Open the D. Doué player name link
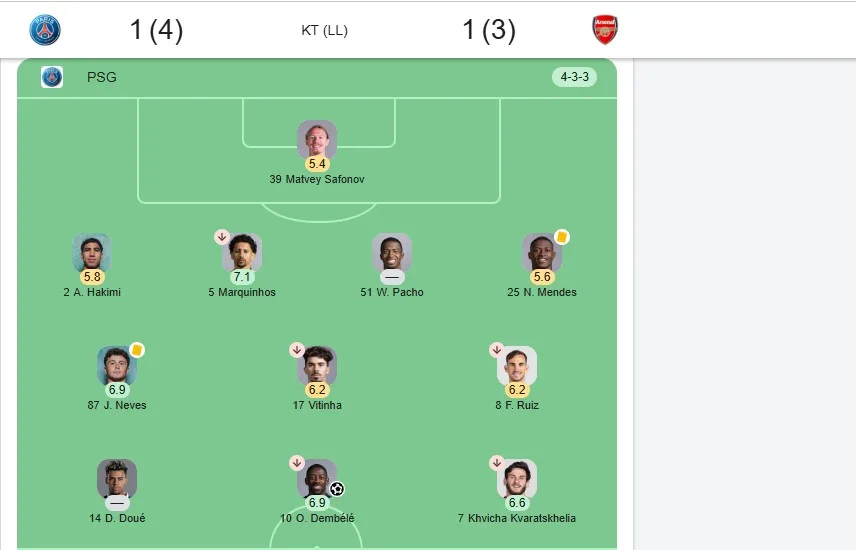856x550 pixels. (x=117, y=518)
